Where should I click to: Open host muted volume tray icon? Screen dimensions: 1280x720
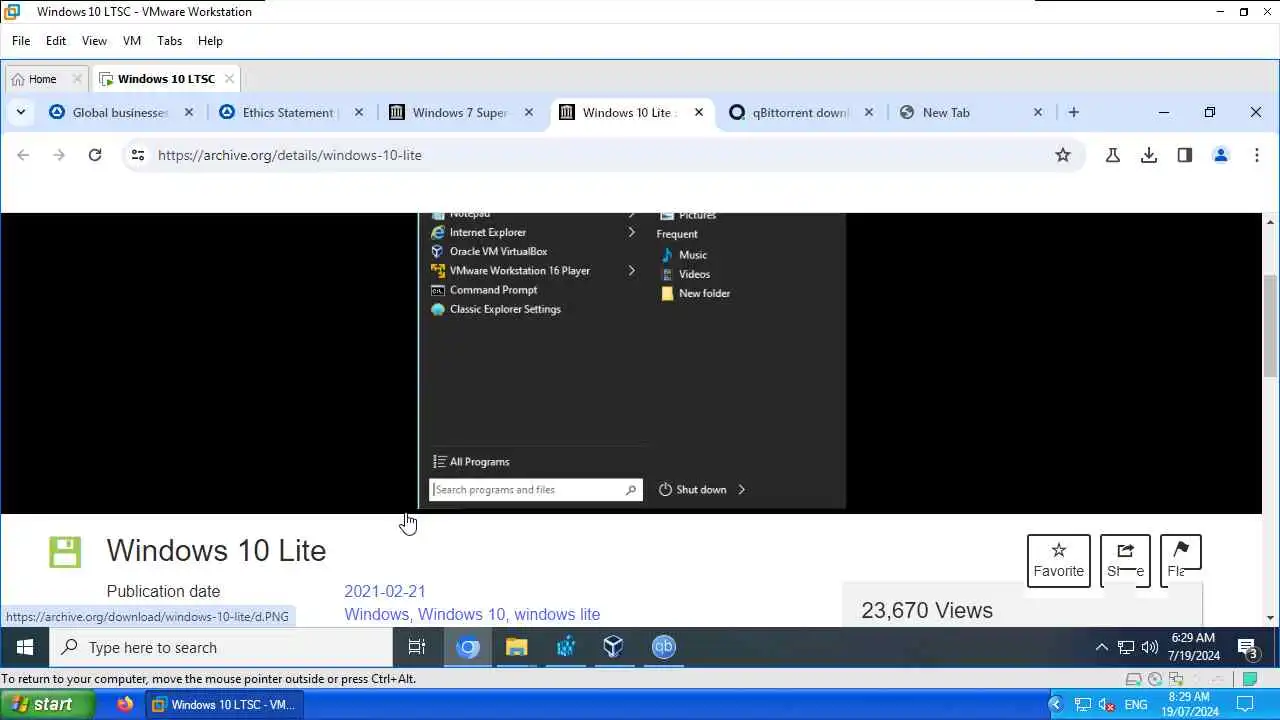(x=1106, y=705)
